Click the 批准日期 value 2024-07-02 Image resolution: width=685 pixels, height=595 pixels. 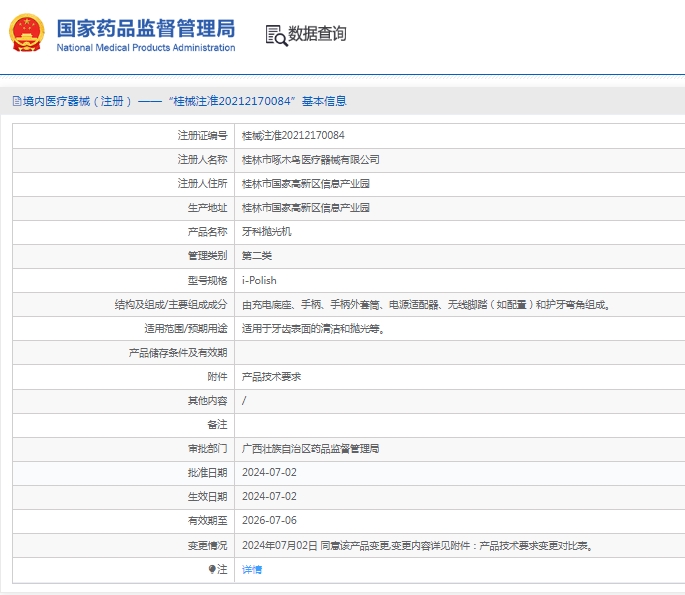(270, 472)
